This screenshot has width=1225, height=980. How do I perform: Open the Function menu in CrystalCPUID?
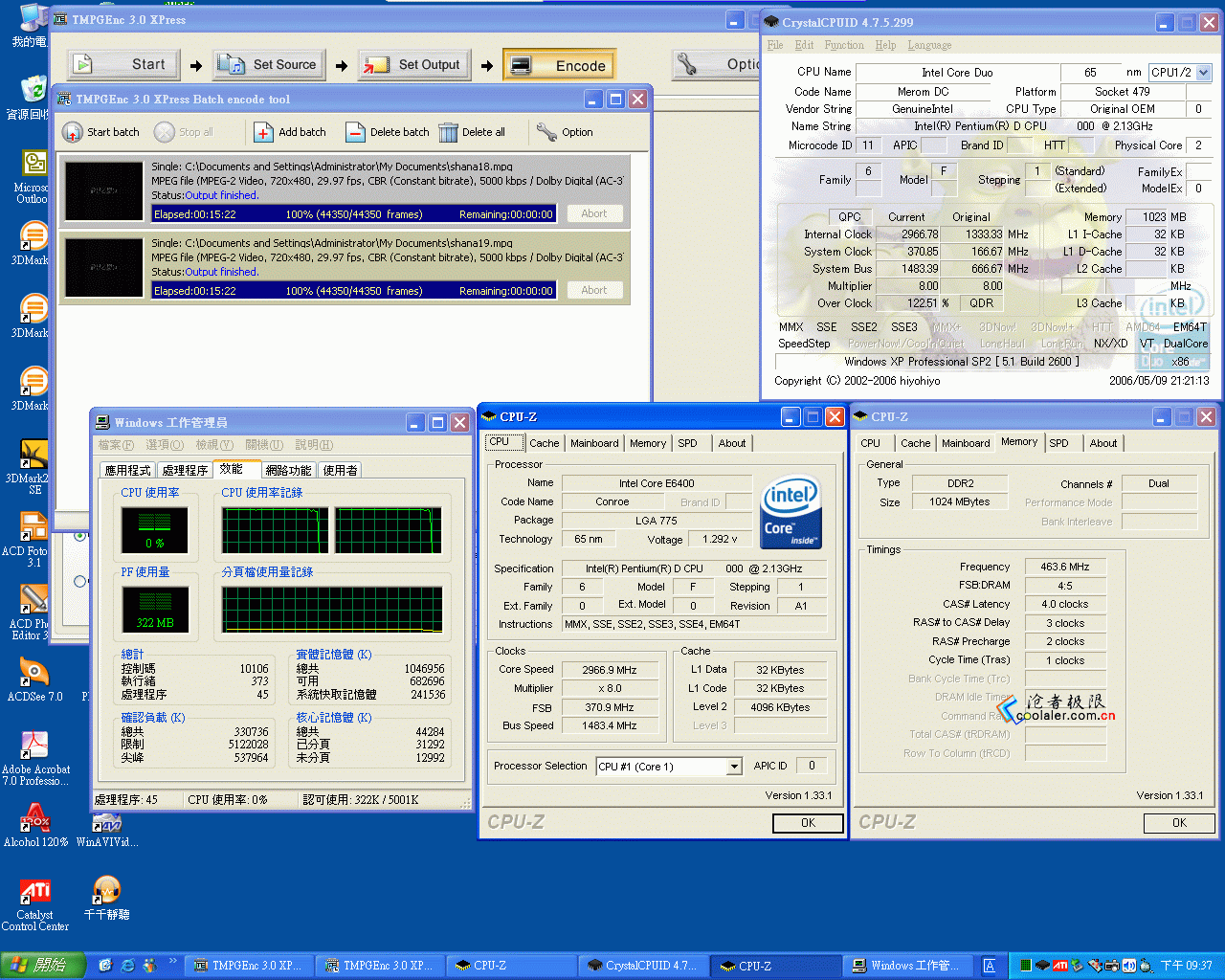pyautogui.click(x=844, y=45)
